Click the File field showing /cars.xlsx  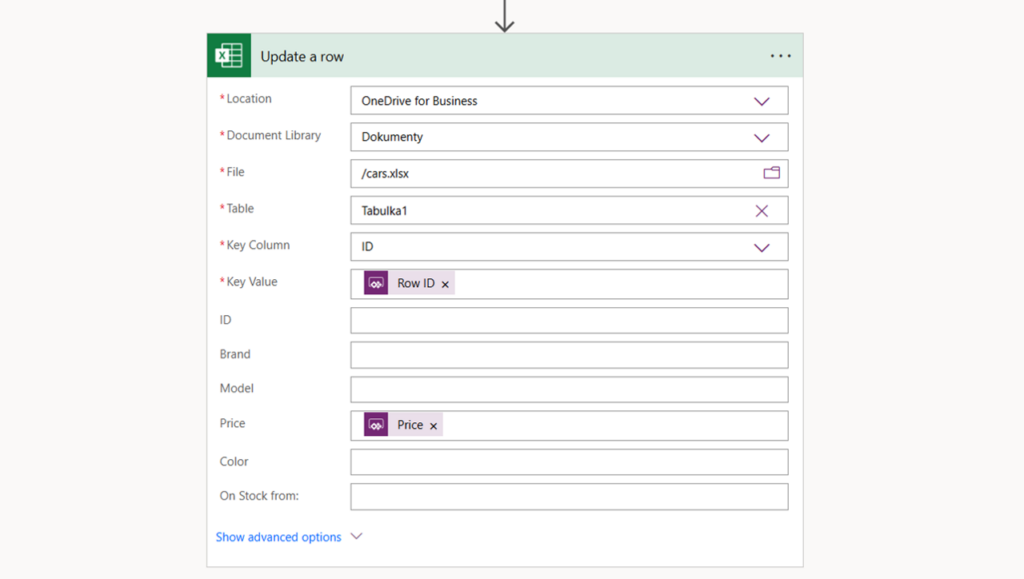(569, 174)
